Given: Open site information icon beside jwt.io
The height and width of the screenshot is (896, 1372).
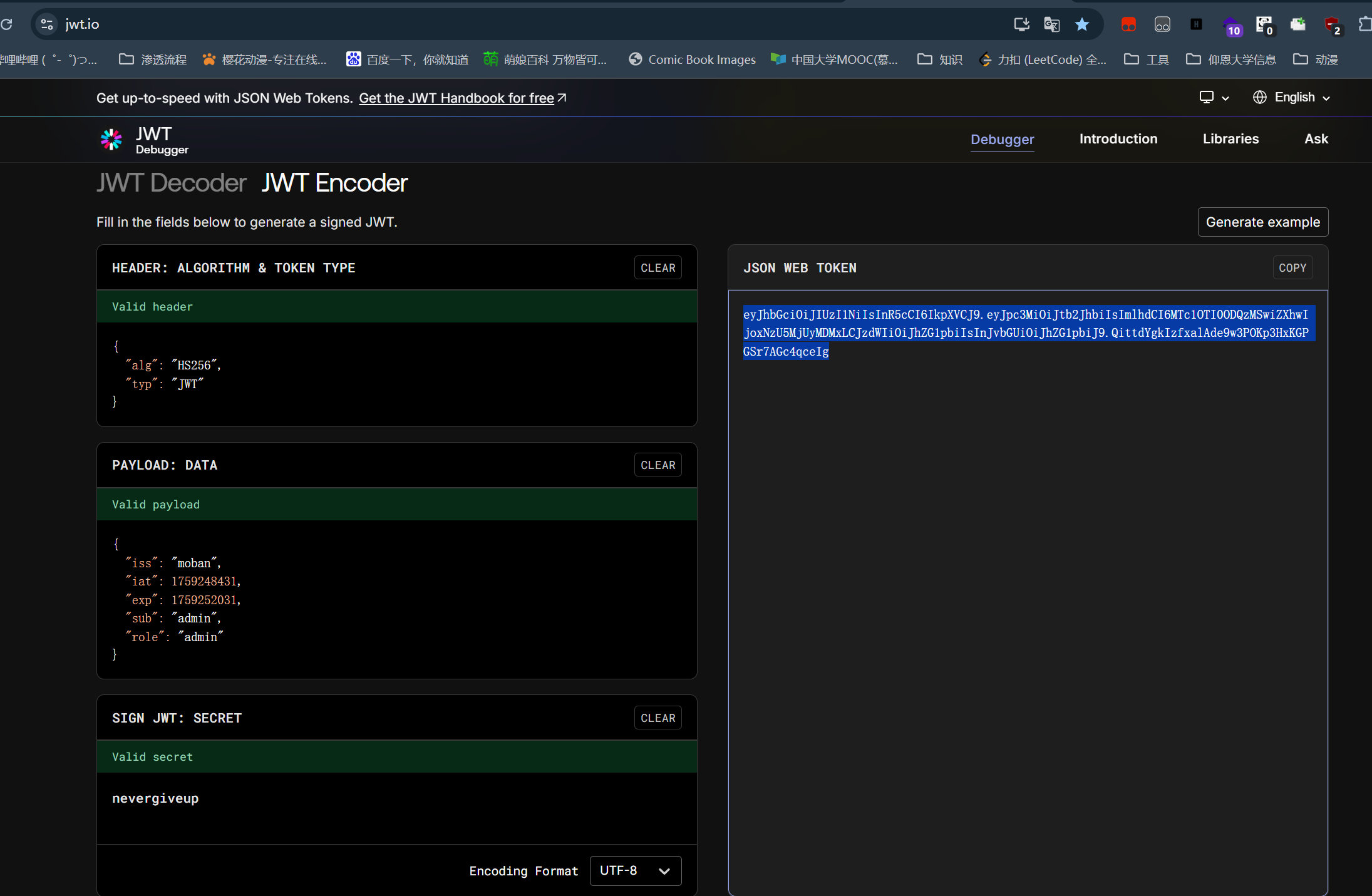Looking at the screenshot, I should (46, 24).
